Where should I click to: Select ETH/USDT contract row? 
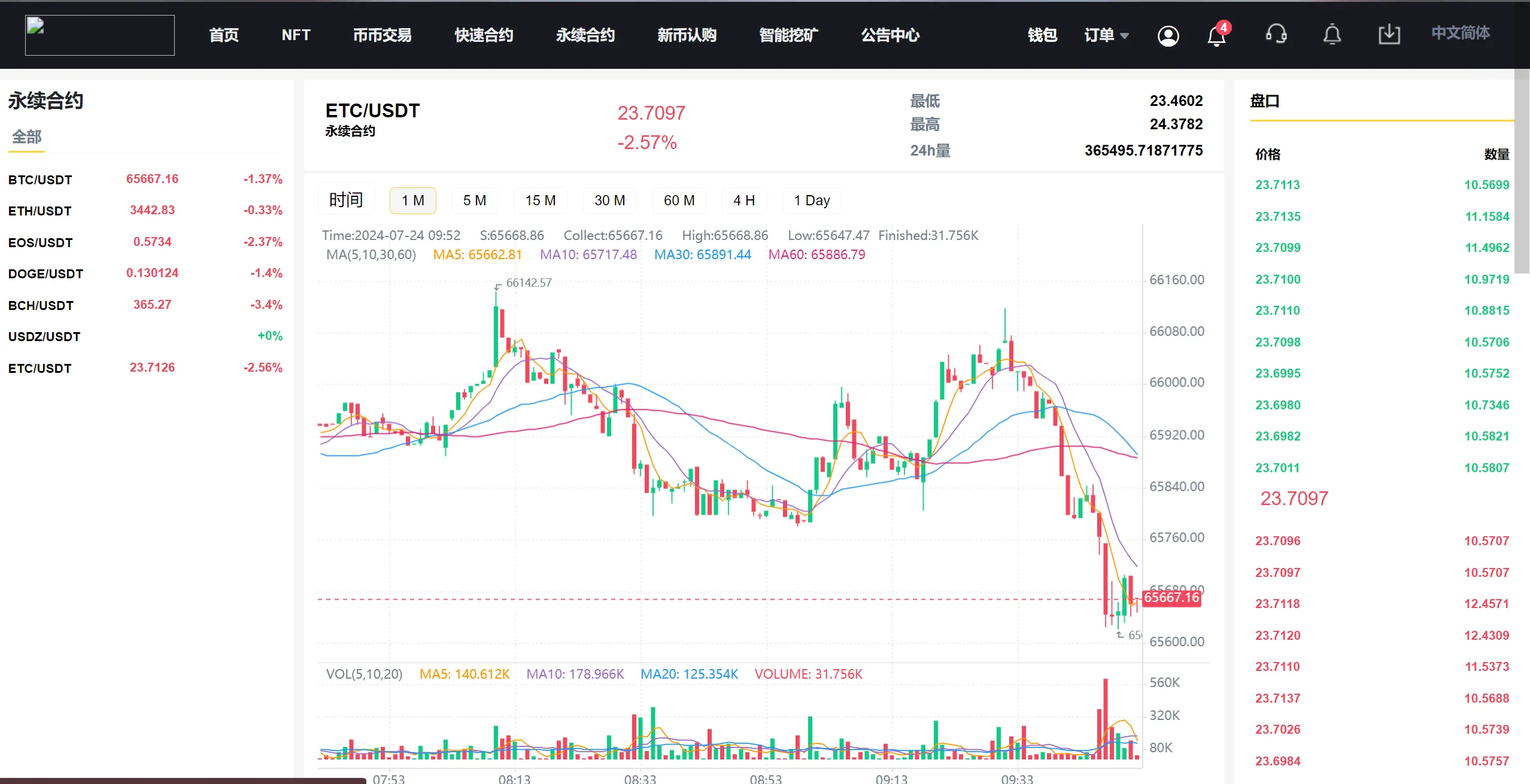145,211
